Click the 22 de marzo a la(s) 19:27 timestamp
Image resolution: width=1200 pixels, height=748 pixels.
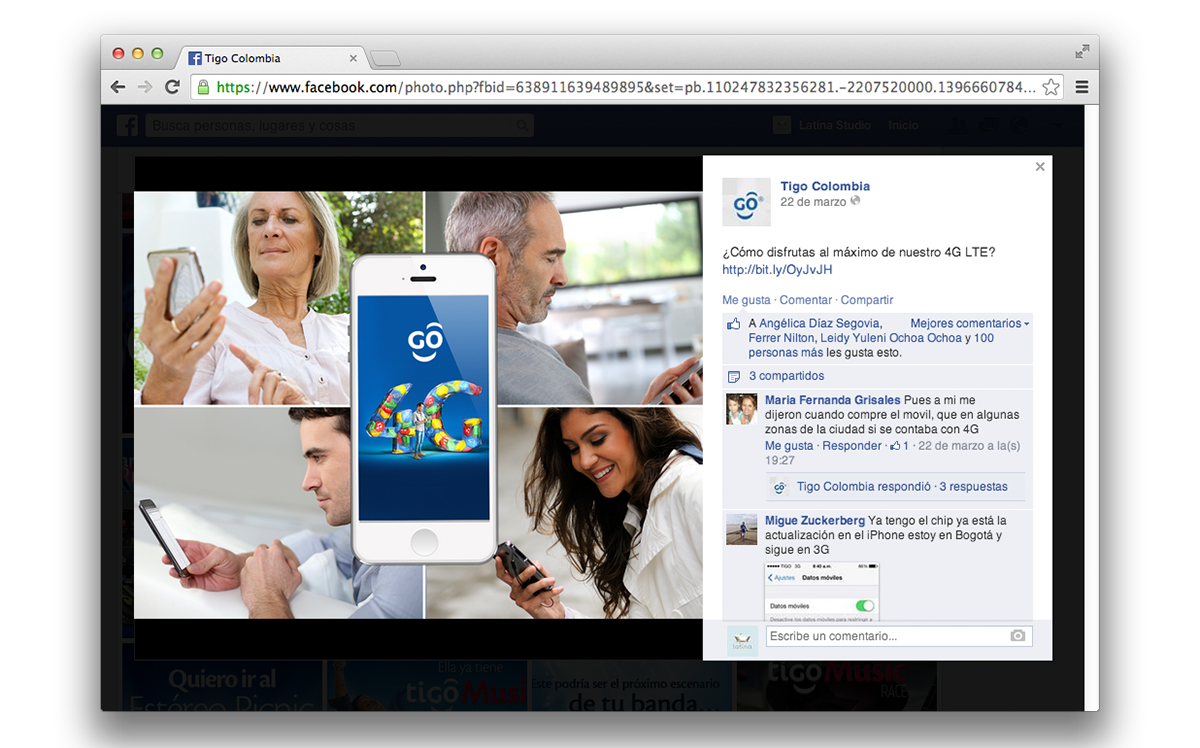[893, 453]
